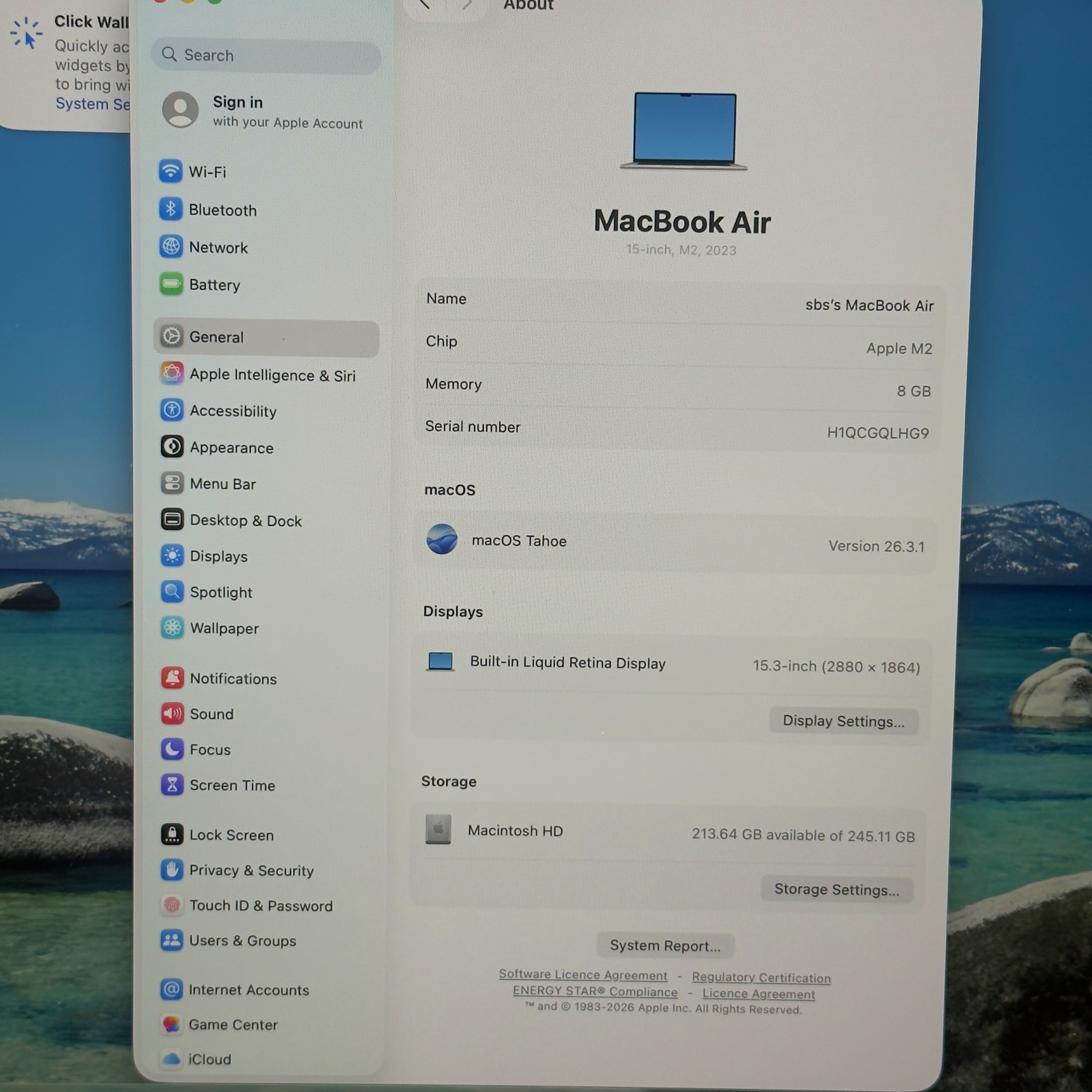Image resolution: width=1092 pixels, height=1092 pixels.
Task: Click the "Chip" row label
Action: 441,342
